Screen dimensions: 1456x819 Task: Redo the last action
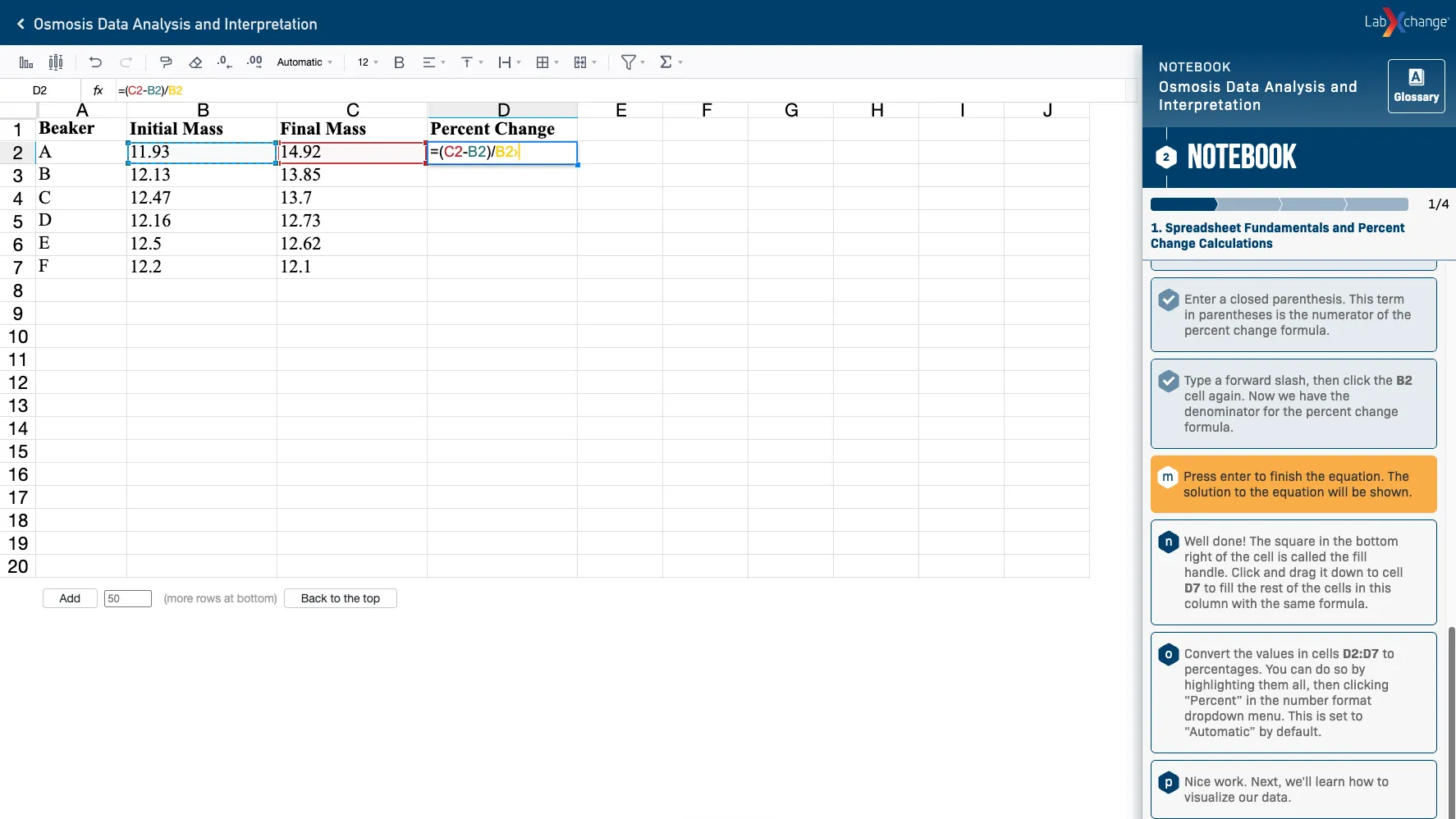coord(126,62)
